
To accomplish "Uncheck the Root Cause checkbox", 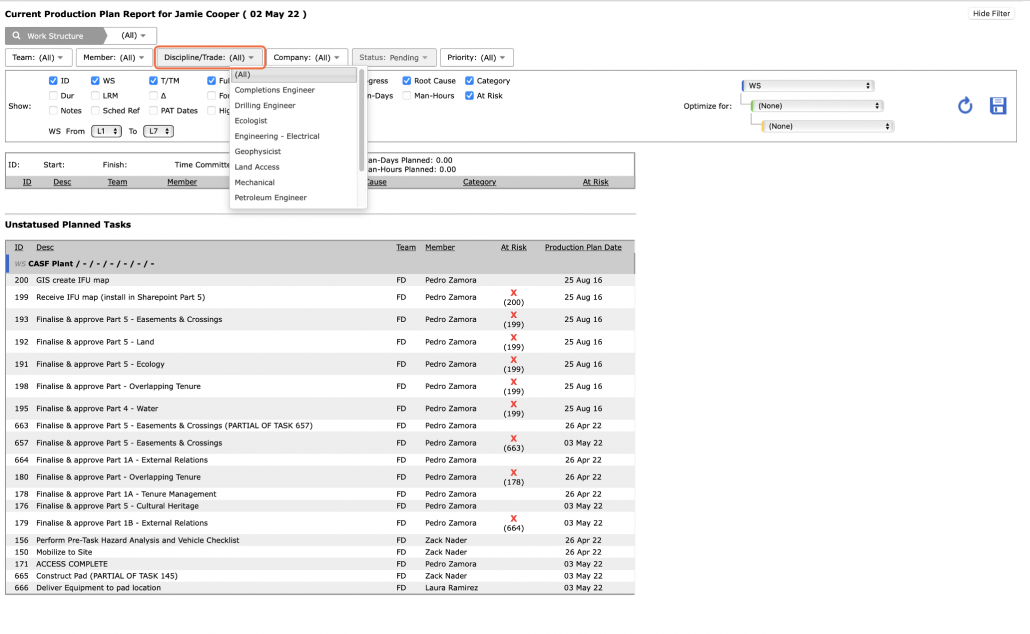I will [x=407, y=81].
